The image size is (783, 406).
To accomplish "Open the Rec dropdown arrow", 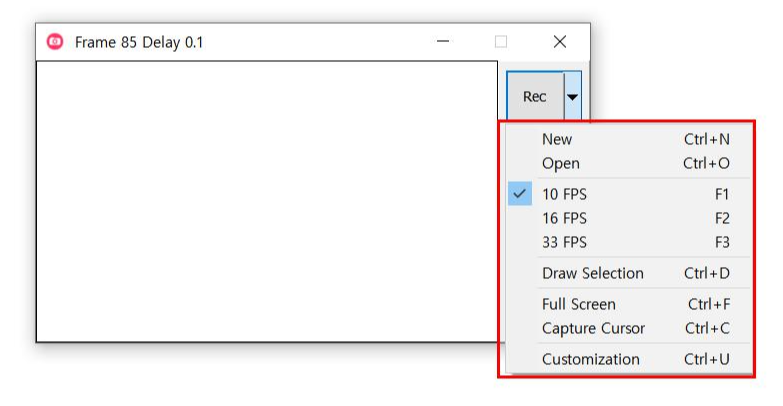I will click(x=572, y=96).
